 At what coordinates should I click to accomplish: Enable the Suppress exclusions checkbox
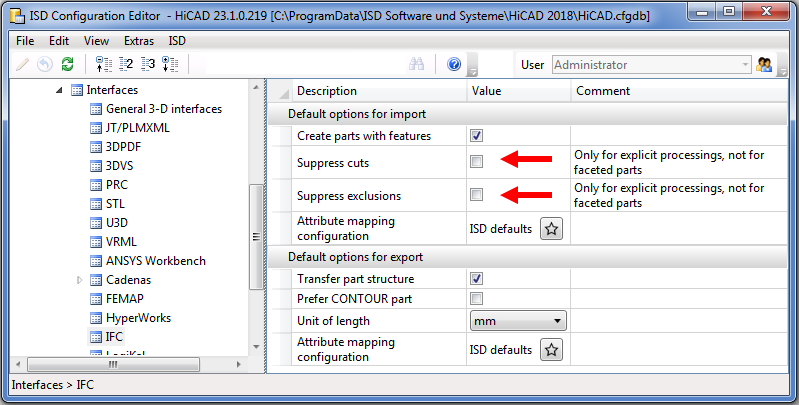click(x=477, y=194)
